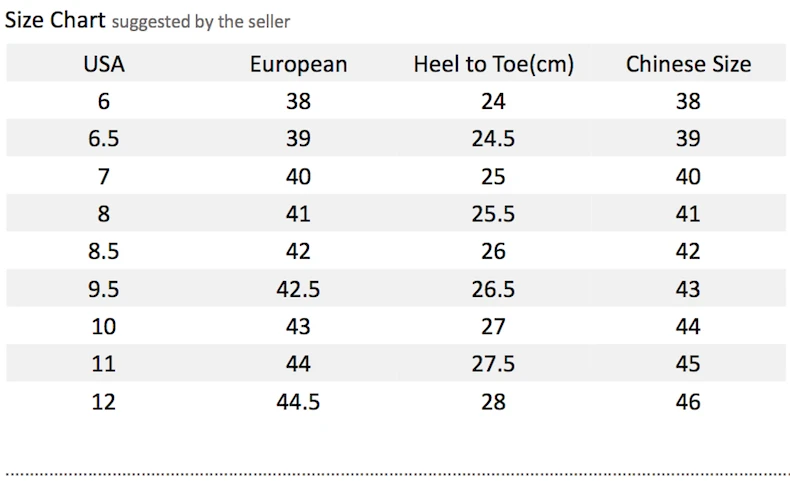Image resolution: width=790 pixels, height=493 pixels.
Task: Select the 25.5 heel to toe value
Action: click(x=493, y=214)
